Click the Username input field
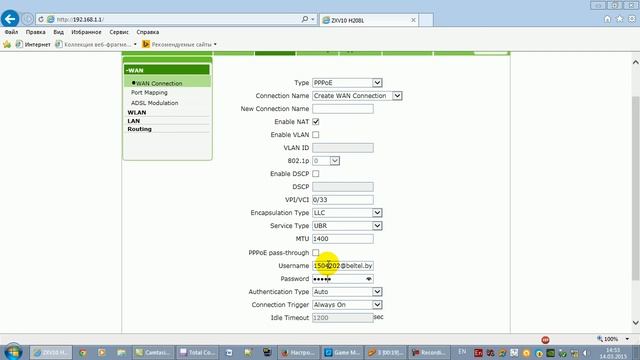Viewport: 640px width, 360px height. coord(343,266)
